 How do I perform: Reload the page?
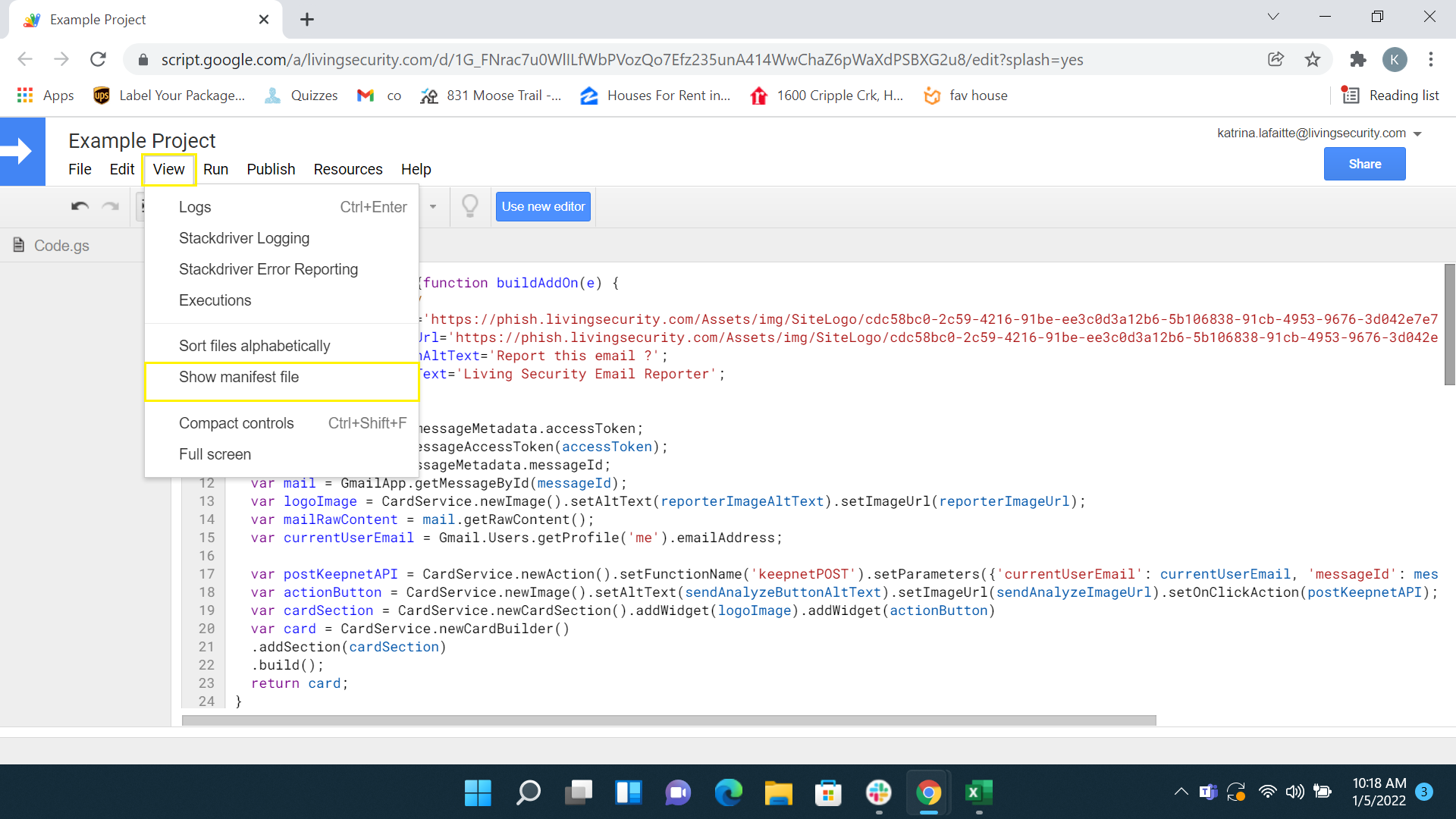(x=98, y=59)
